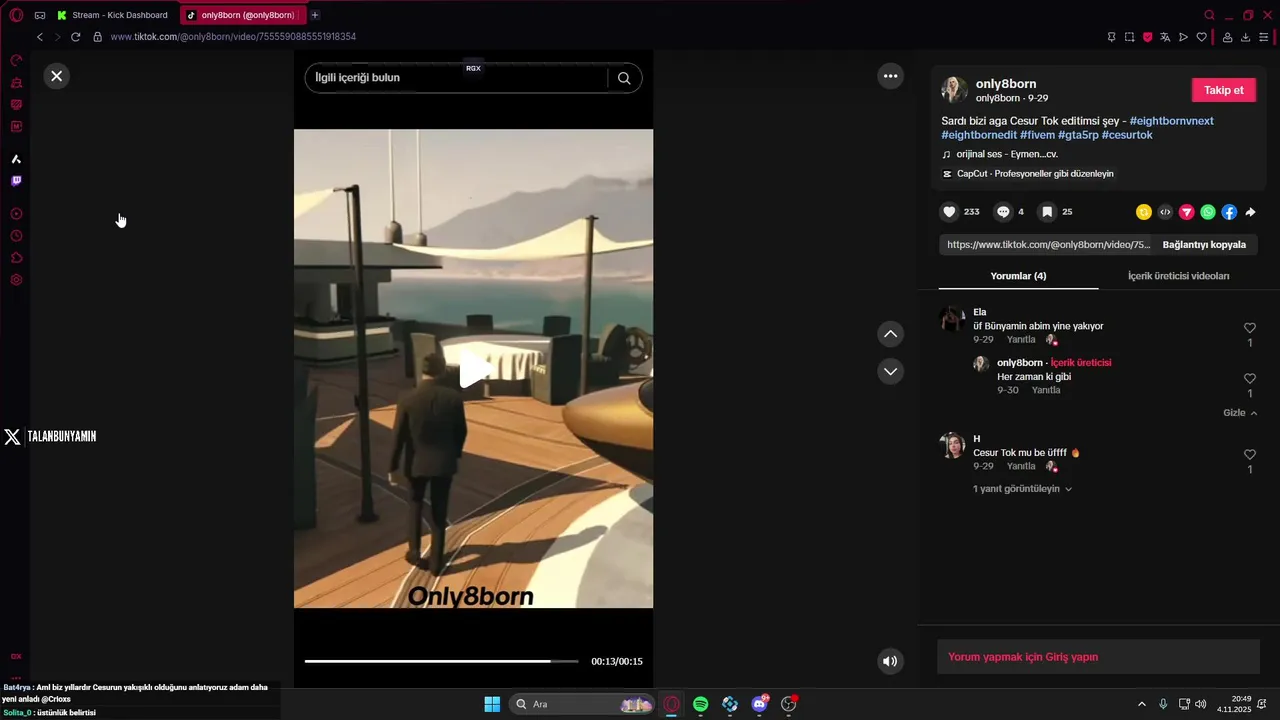The width and height of the screenshot is (1280, 720).
Task: Open Ela's commenter avatar
Action: (x=952, y=319)
